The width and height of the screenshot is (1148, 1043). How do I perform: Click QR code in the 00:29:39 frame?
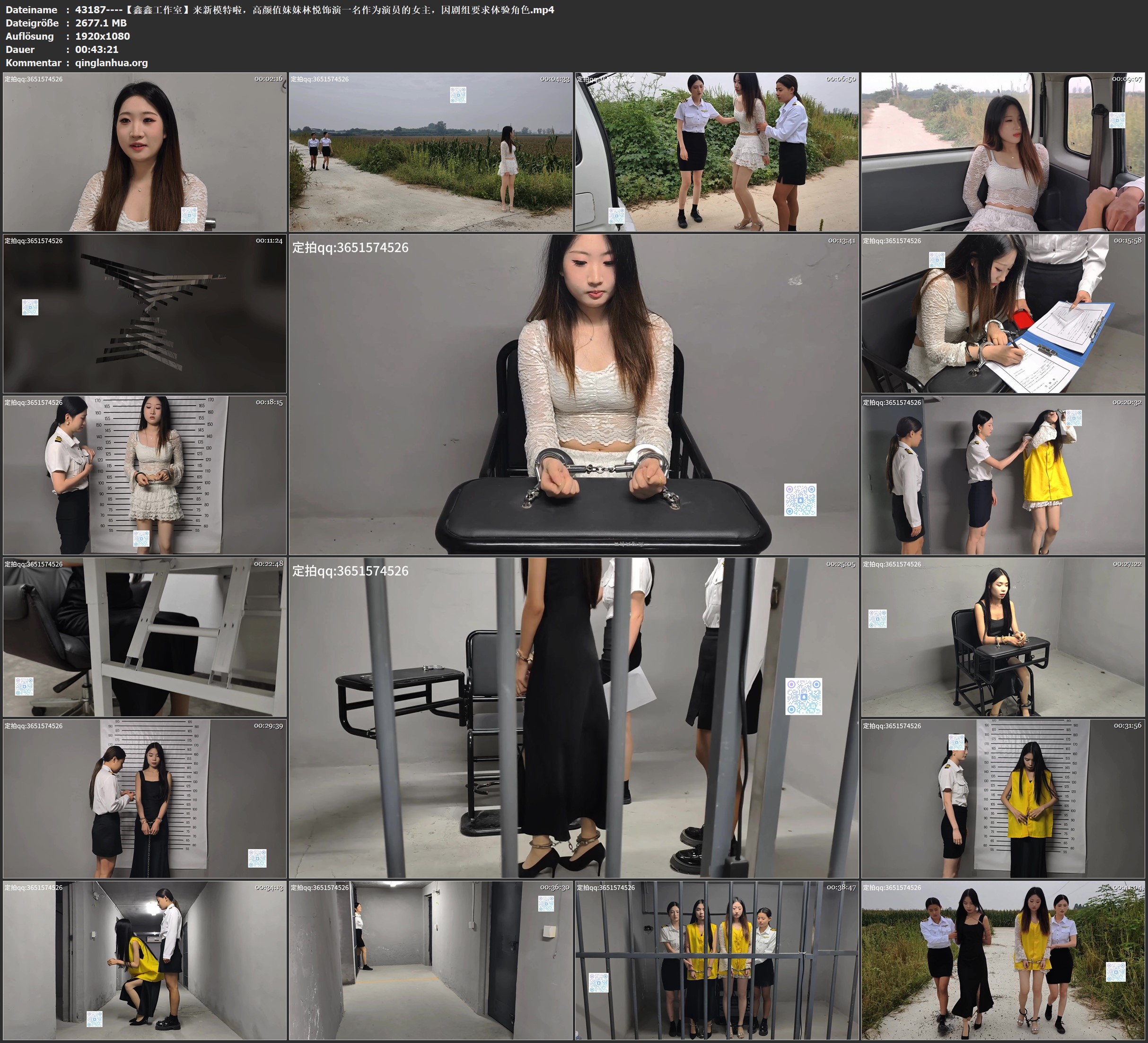pos(257,859)
